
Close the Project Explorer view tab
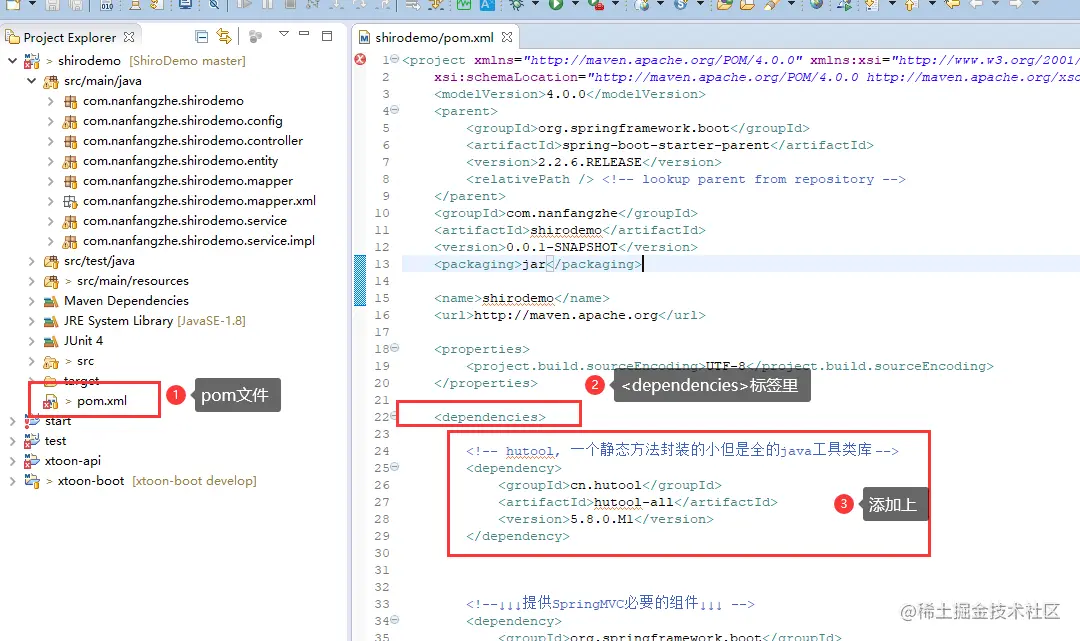(x=129, y=37)
